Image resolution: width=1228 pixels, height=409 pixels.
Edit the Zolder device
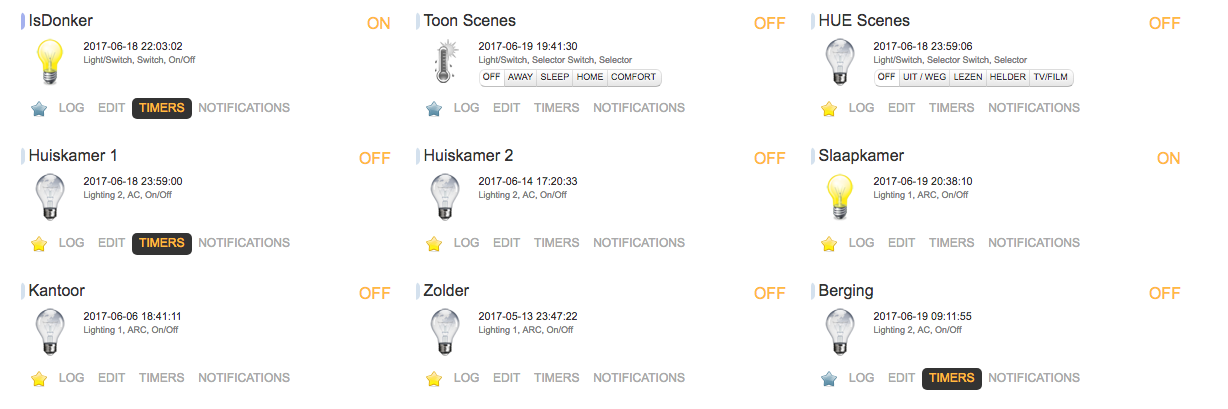[506, 378]
